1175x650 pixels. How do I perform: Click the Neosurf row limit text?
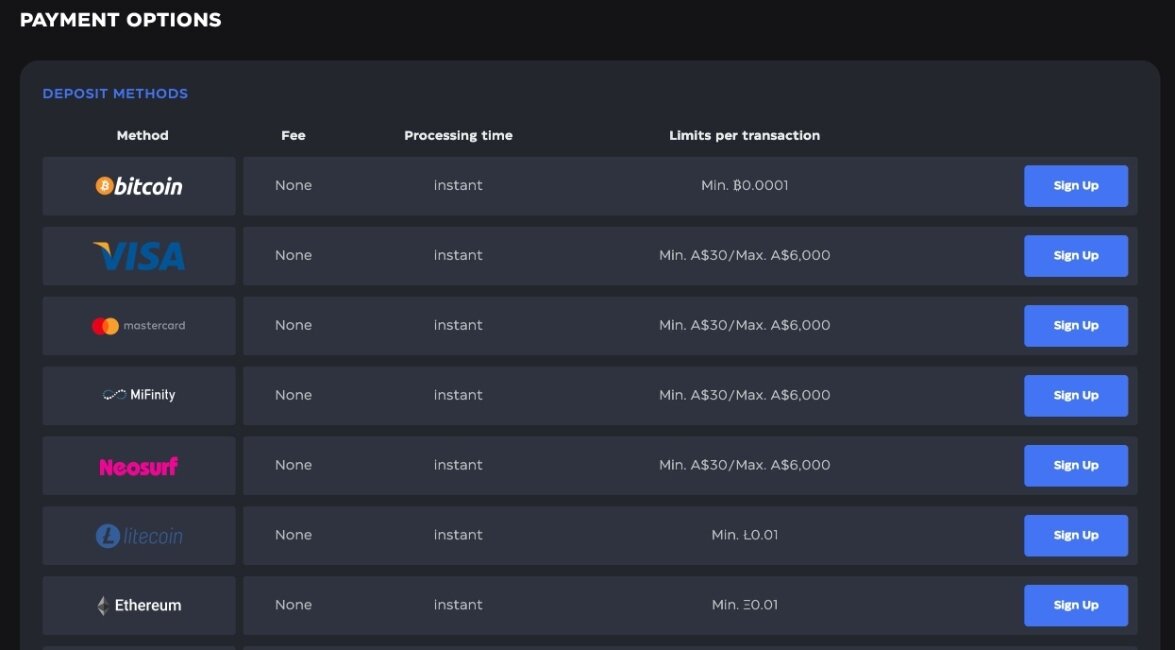coord(744,465)
